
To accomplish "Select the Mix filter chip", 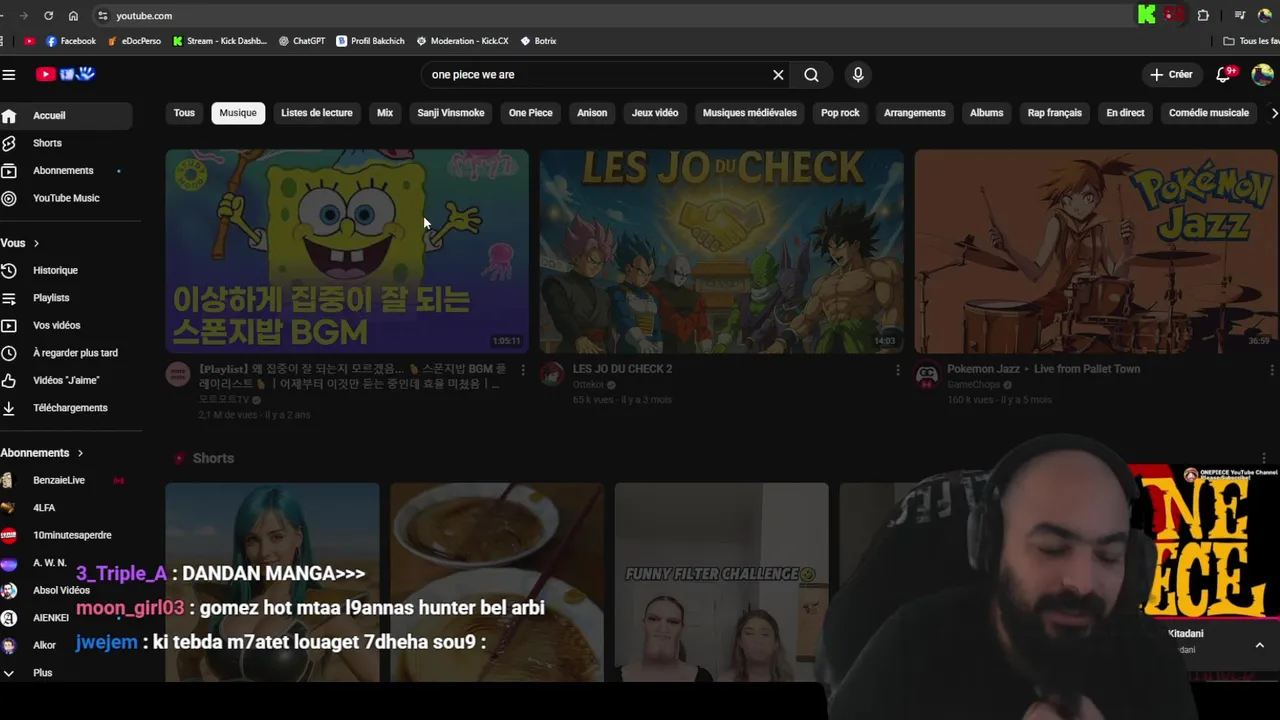I will 385,113.
